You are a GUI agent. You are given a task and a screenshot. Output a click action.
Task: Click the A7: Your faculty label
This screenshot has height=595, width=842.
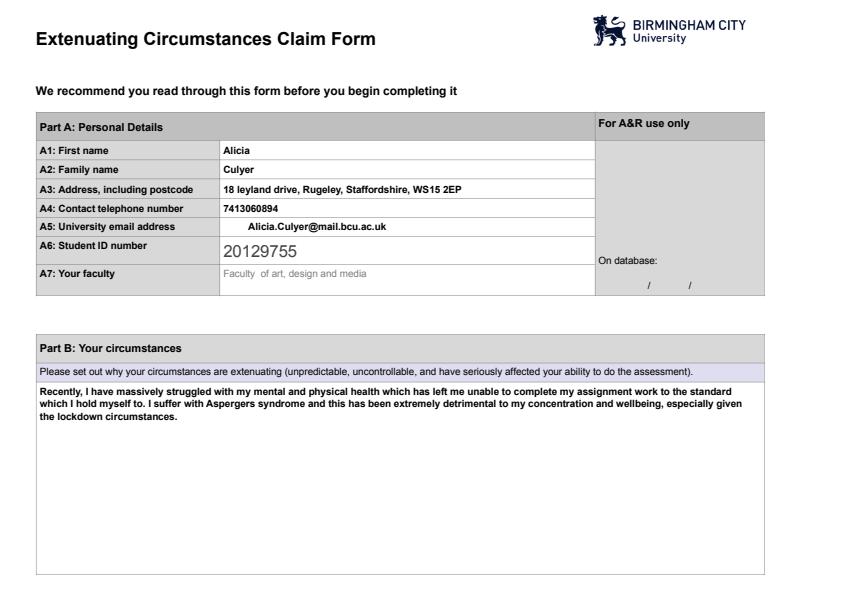click(x=77, y=274)
